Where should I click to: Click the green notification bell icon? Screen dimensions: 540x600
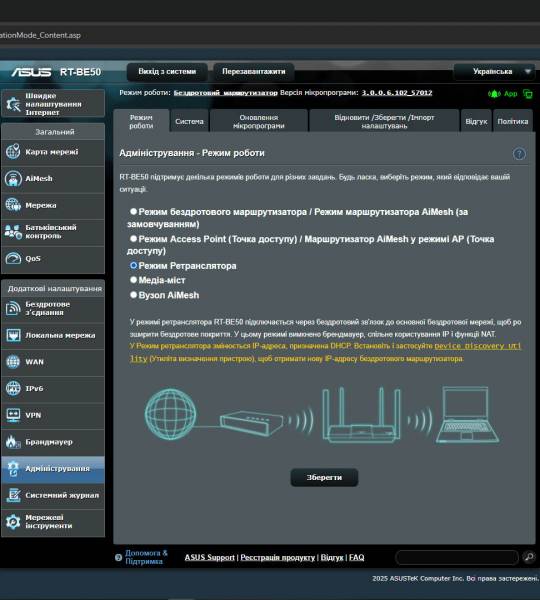pos(494,94)
